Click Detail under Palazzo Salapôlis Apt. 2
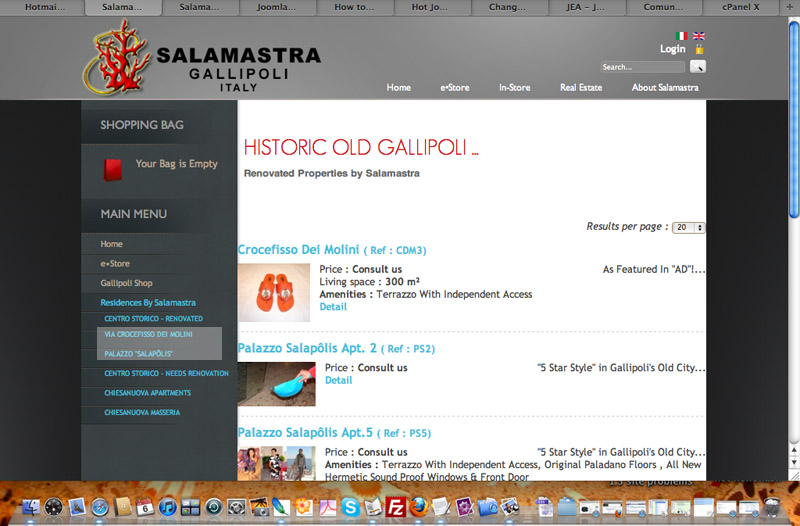 (338, 380)
